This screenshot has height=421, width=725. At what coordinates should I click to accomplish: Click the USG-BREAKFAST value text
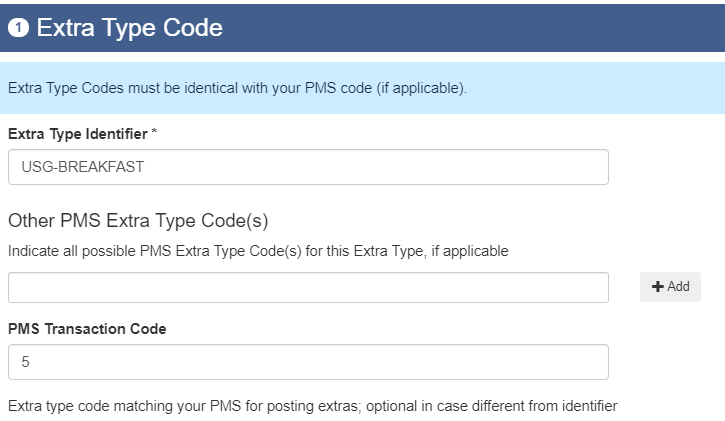click(83, 167)
